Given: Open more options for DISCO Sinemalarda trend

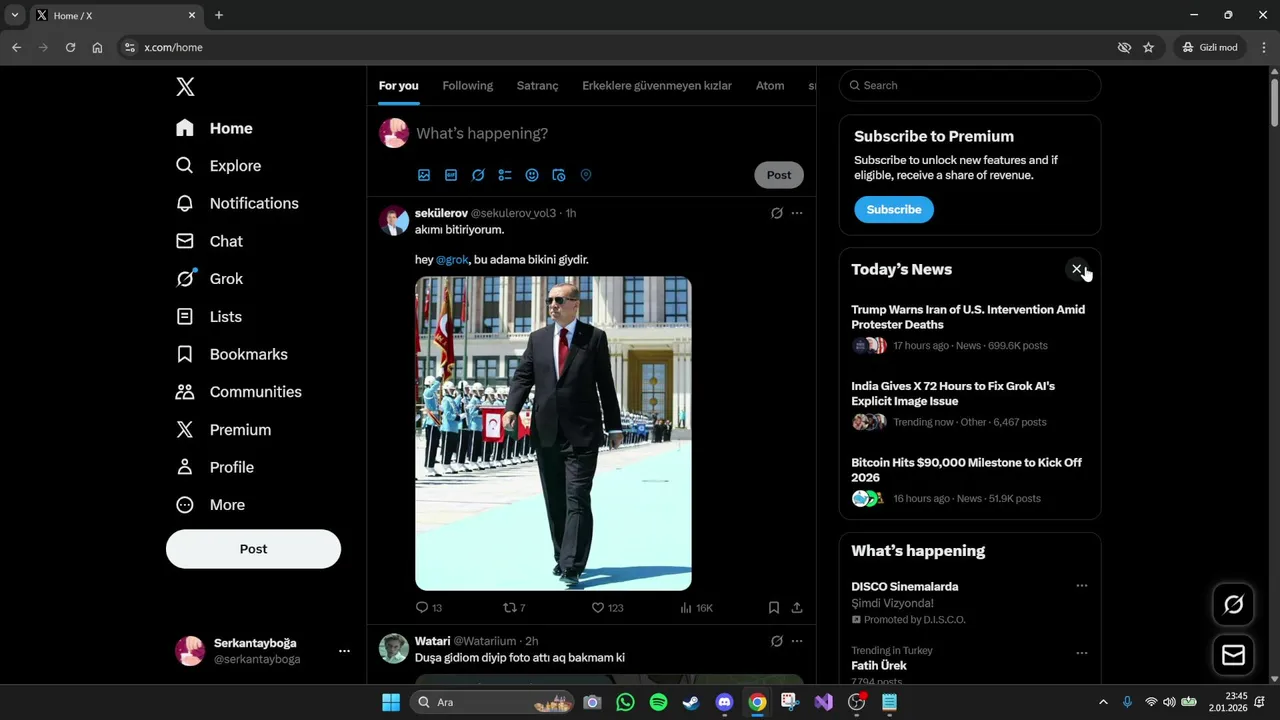Looking at the screenshot, I should [1081, 586].
